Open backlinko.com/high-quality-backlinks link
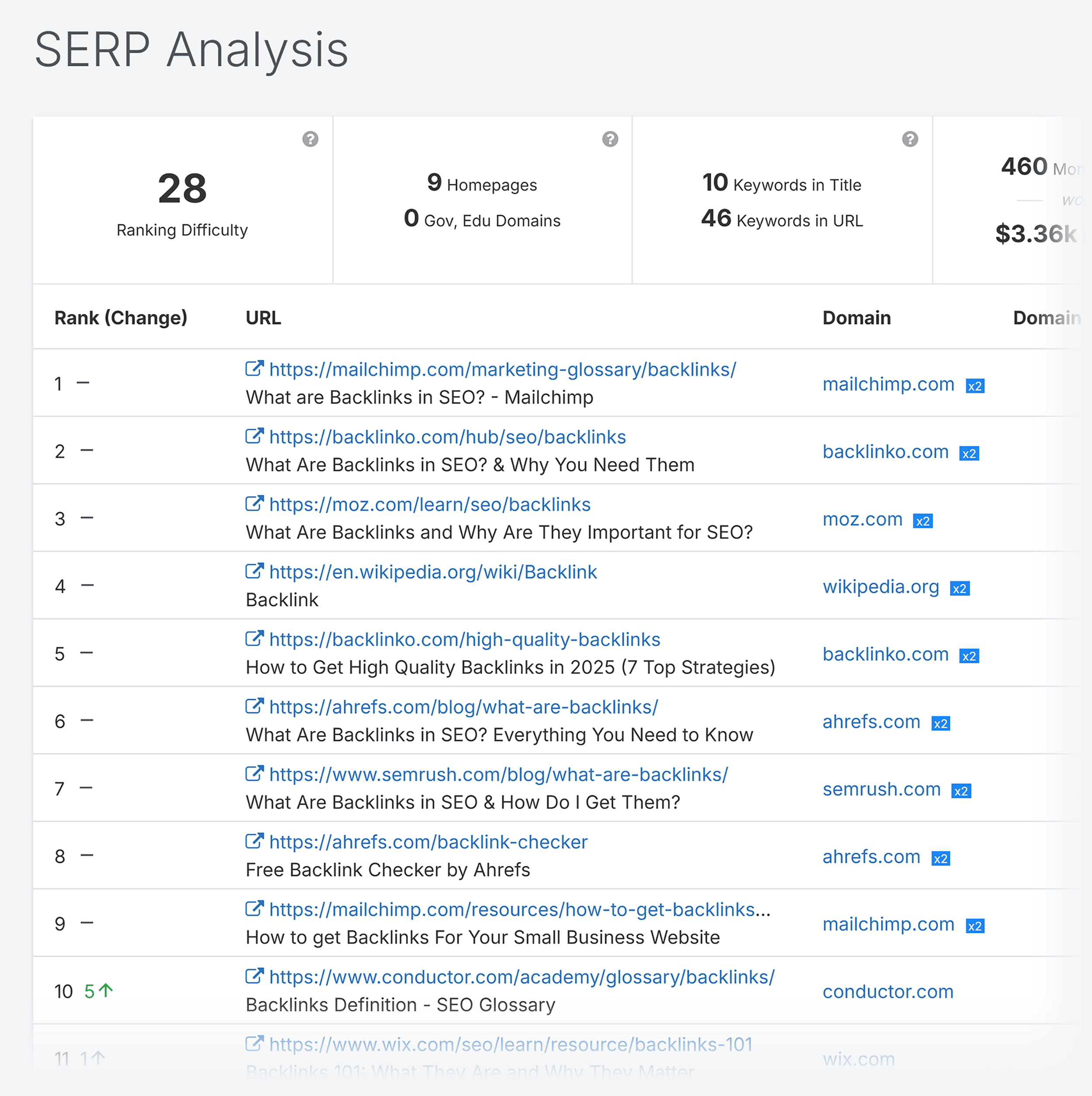Viewport: 1092px width, 1096px height. pyautogui.click(x=464, y=640)
